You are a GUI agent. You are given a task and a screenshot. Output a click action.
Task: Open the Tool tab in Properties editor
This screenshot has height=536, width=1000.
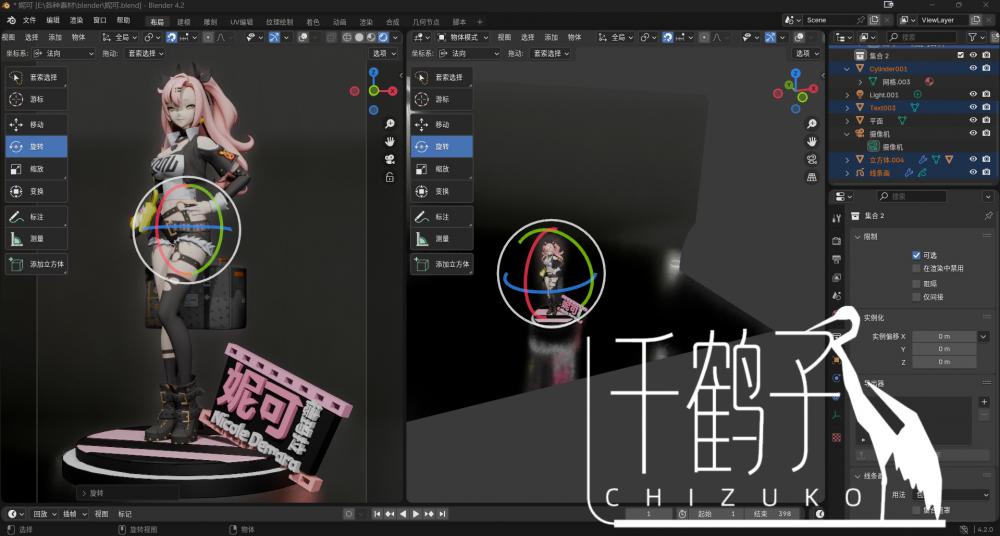(x=837, y=218)
